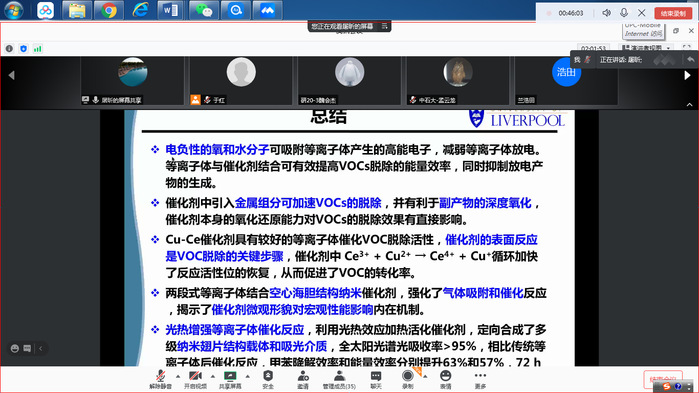The width and height of the screenshot is (699, 393).
Task: Click the red end recording button
Action: tap(673, 13)
